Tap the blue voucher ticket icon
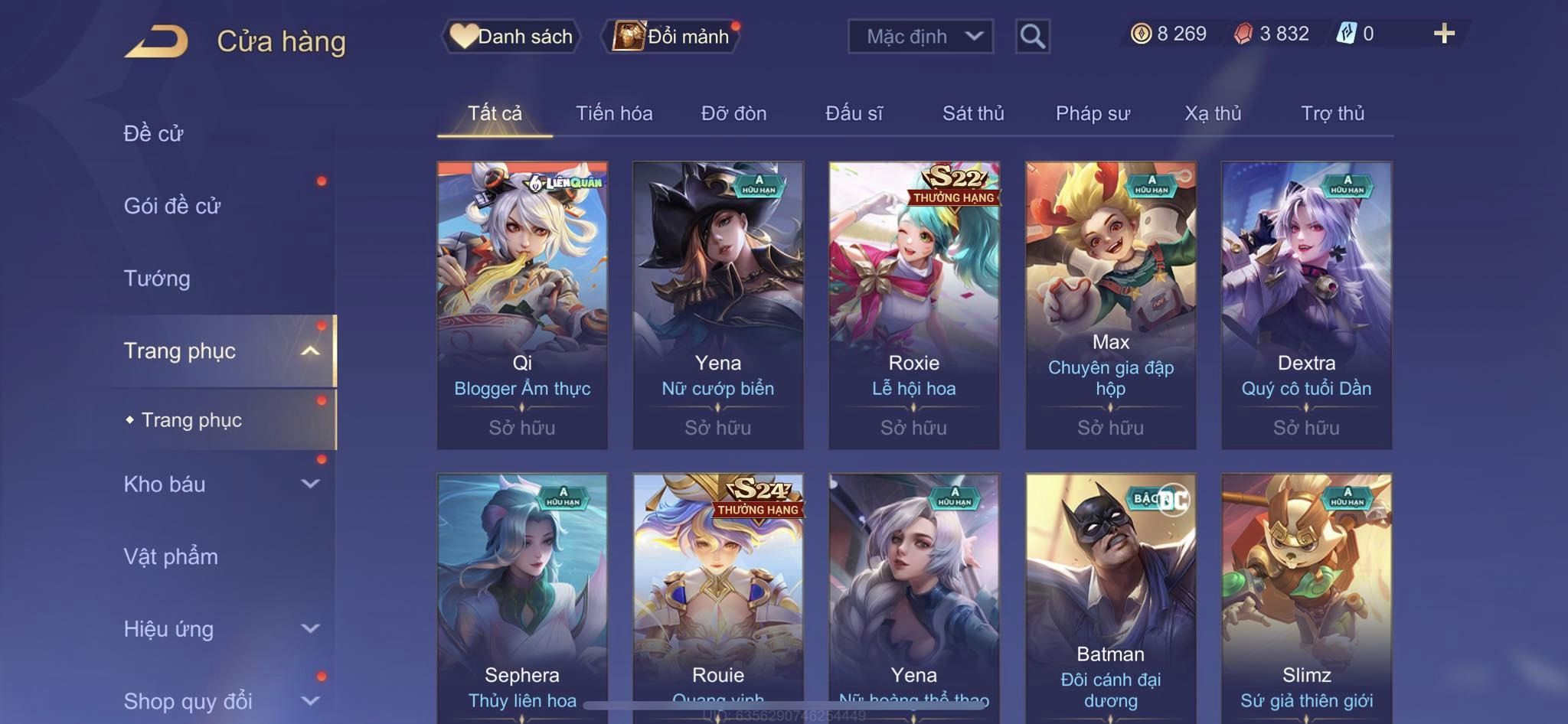This screenshot has width=1568, height=724. point(1346,34)
